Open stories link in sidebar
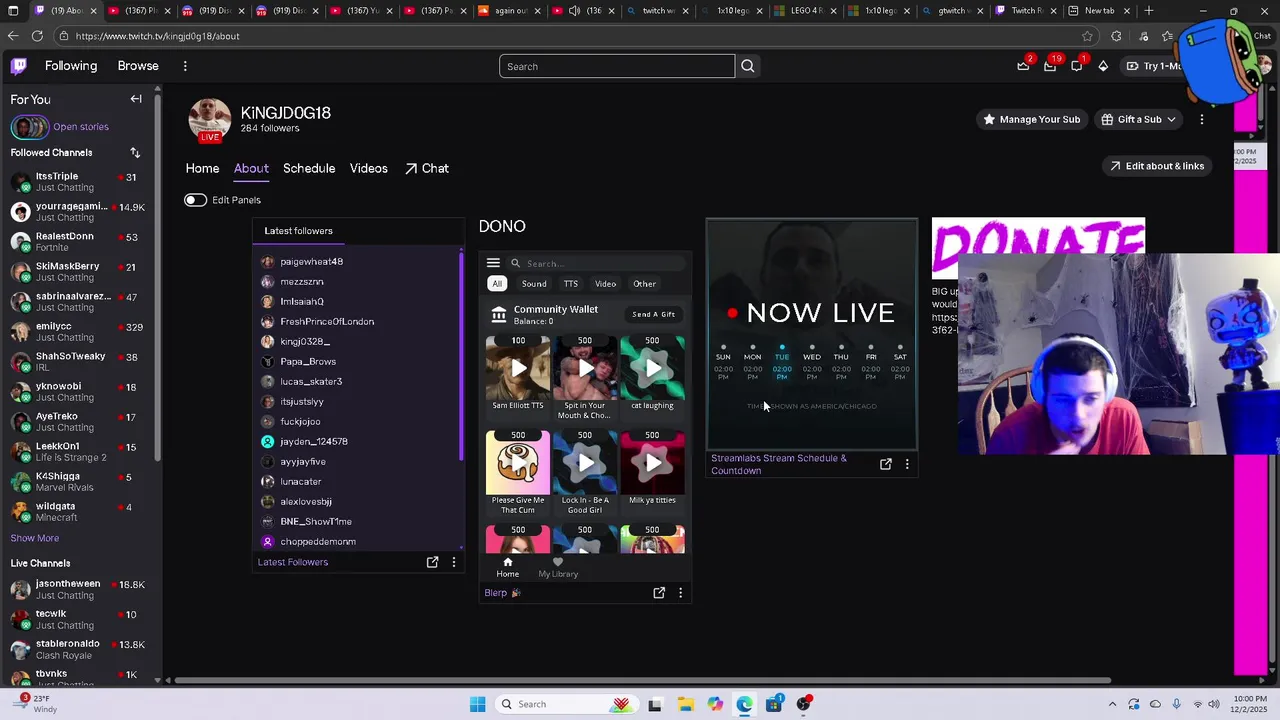Screen dimensions: 1280x720 click(81, 127)
